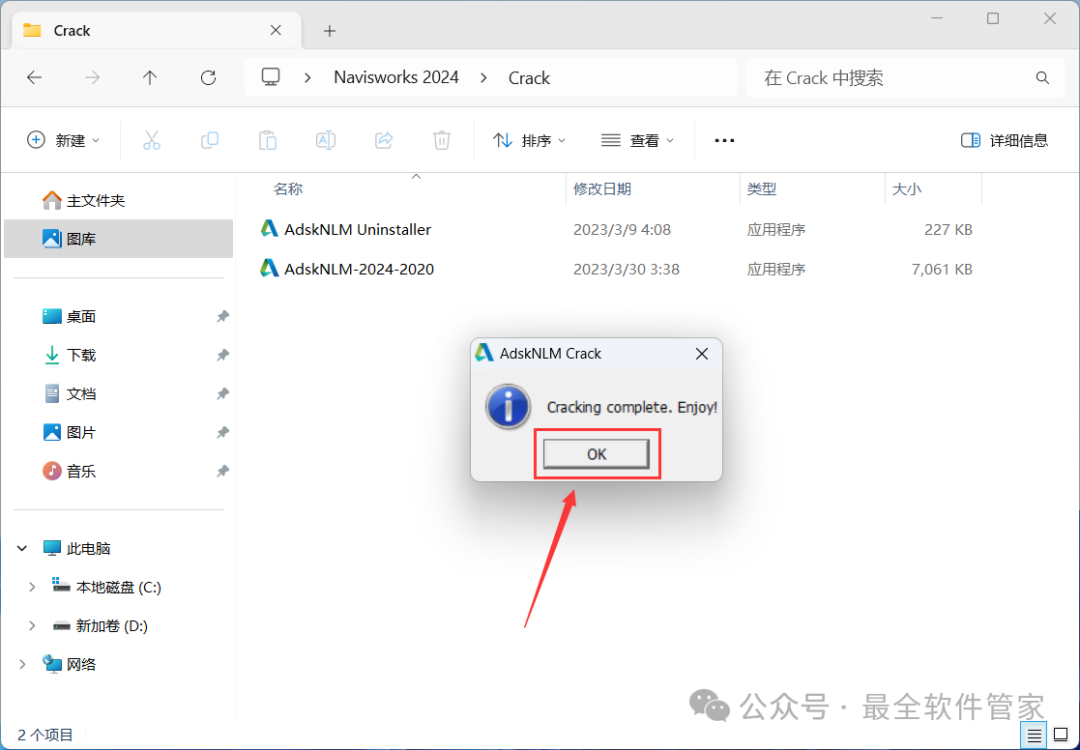Viewport: 1080px width, 750px height.
Task: Click the Paste clipboard icon
Action: click(x=267, y=140)
